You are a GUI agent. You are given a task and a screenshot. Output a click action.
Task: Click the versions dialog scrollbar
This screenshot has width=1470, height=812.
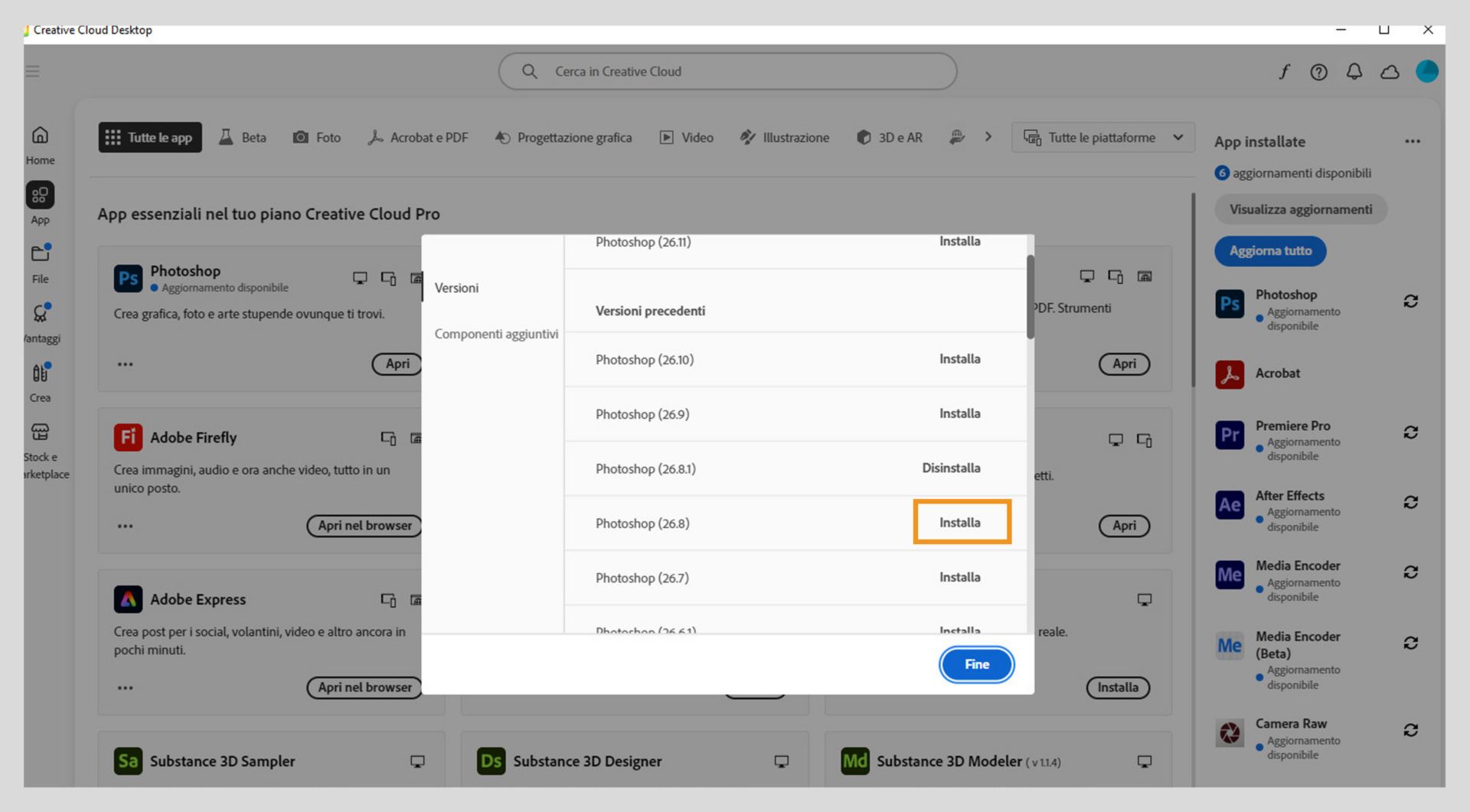(1030, 297)
